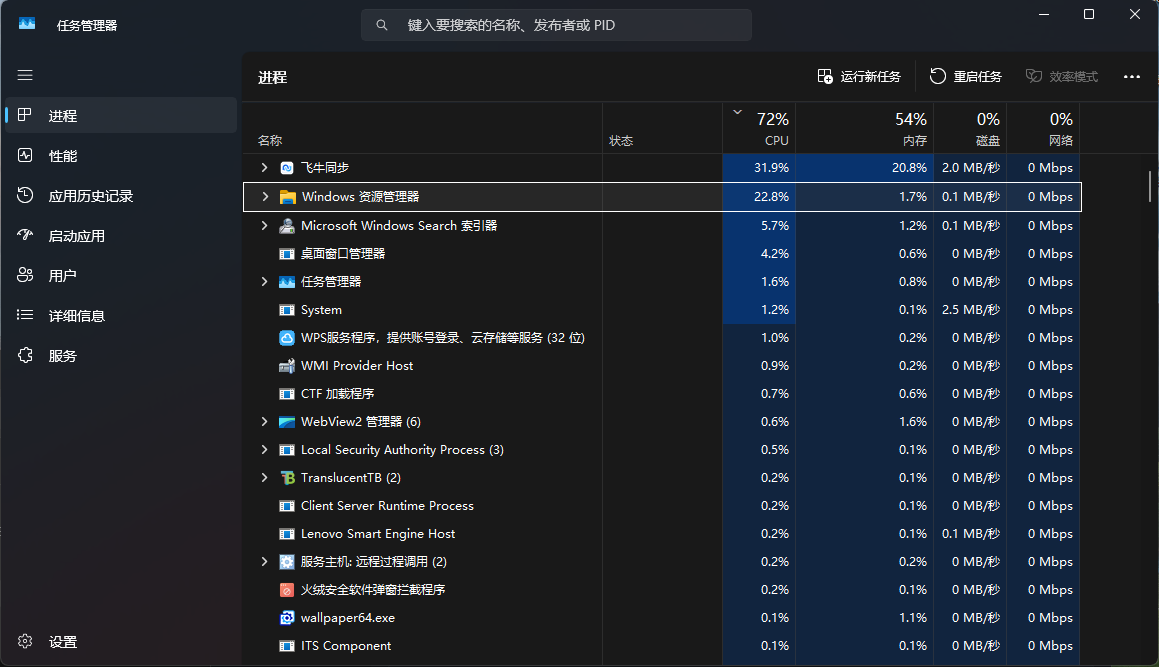Switch to the 性能 tab
This screenshot has height=667, width=1159.
(121, 155)
